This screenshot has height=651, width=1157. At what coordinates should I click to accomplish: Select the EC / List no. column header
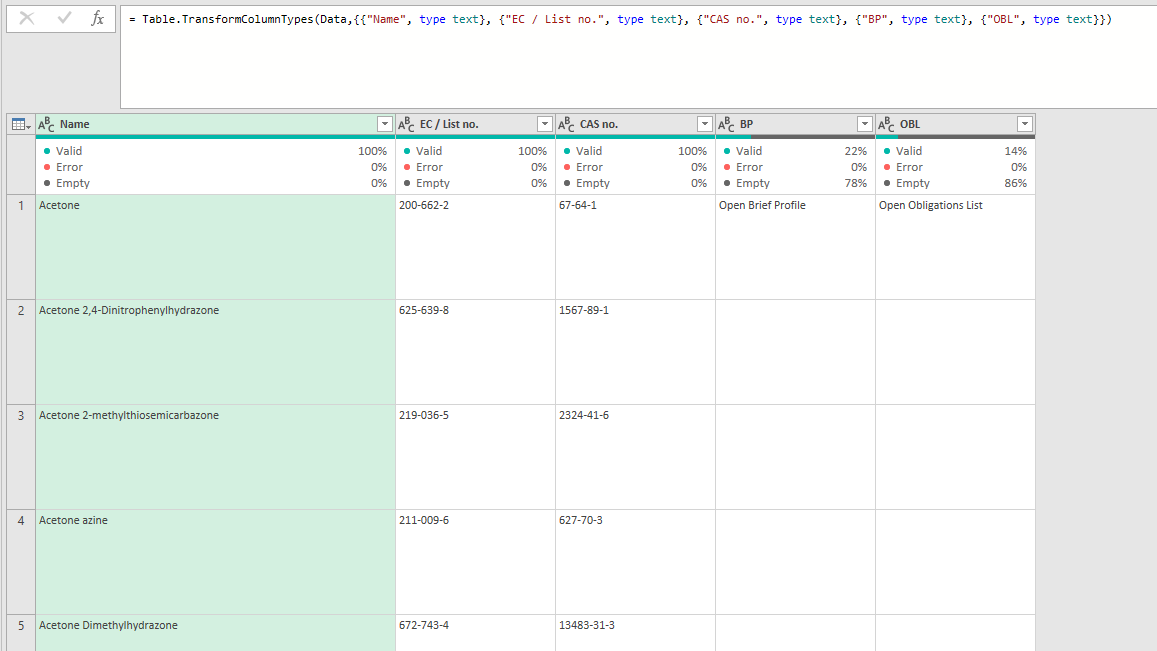(x=475, y=124)
